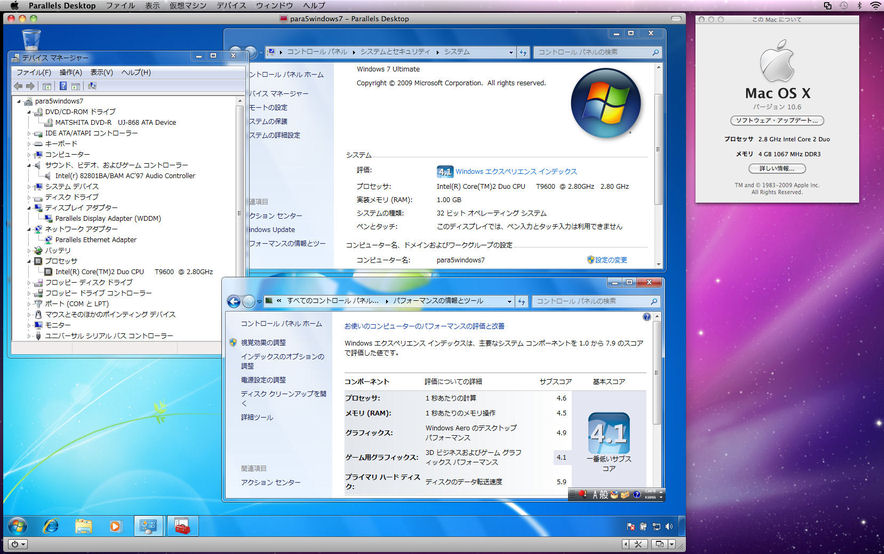Open the デバイス menu in the Mac menu bar

tap(232, 5)
